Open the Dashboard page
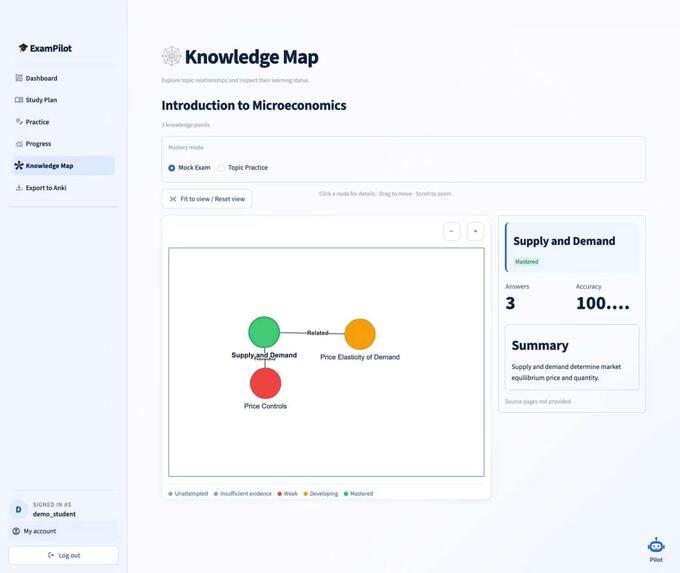Screen dimensions: 680x573 [x=63, y=78]
